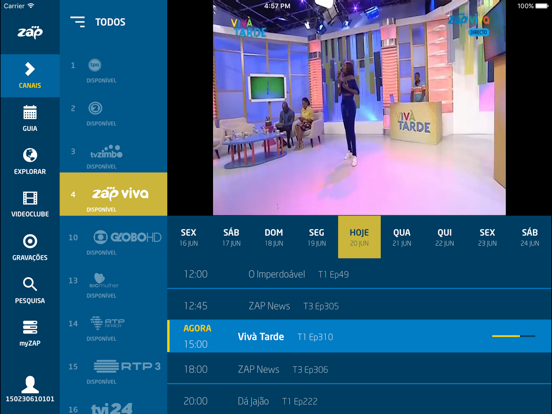Viewport: 552px width, 414px height.
Task: Select QUI 22 JUN day tab
Action: tap(444, 237)
